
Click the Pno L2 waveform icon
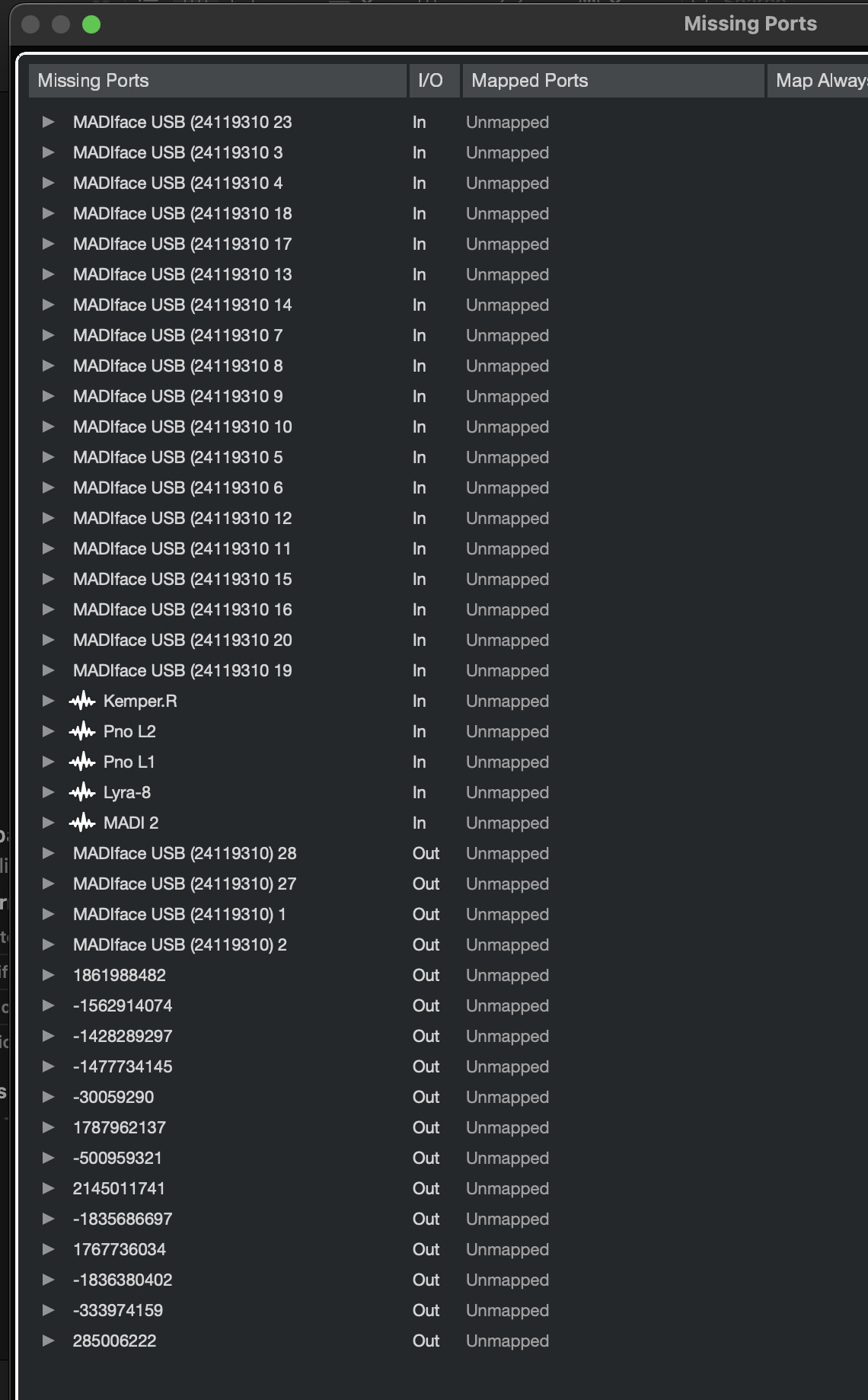[x=82, y=731]
